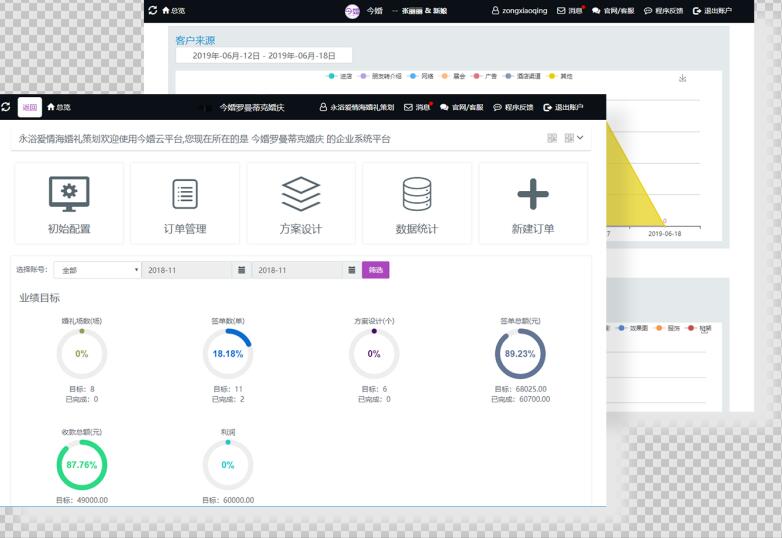Click the 返回 back button

(x=30, y=107)
